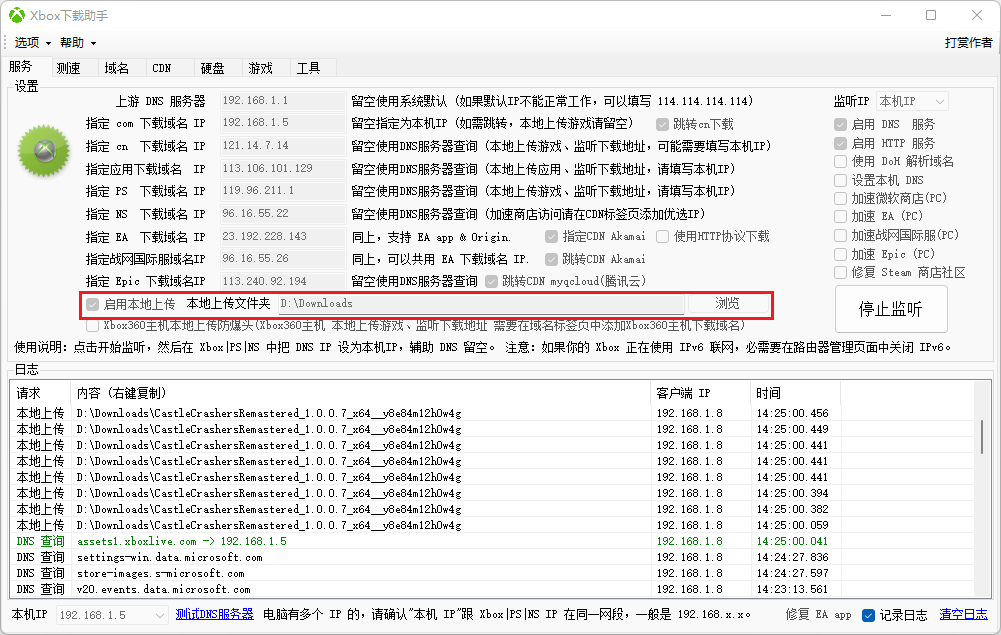Toggle the 记录日志 checkbox
This screenshot has width=1001, height=635.
pos(894,615)
